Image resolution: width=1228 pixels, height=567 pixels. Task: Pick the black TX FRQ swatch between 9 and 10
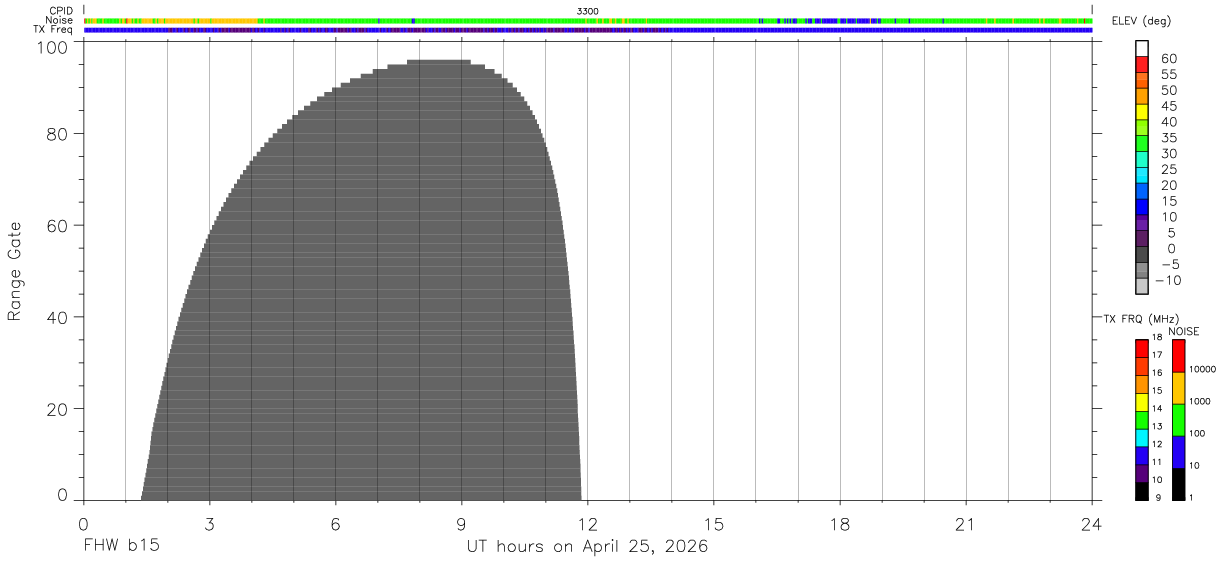tap(1142, 491)
